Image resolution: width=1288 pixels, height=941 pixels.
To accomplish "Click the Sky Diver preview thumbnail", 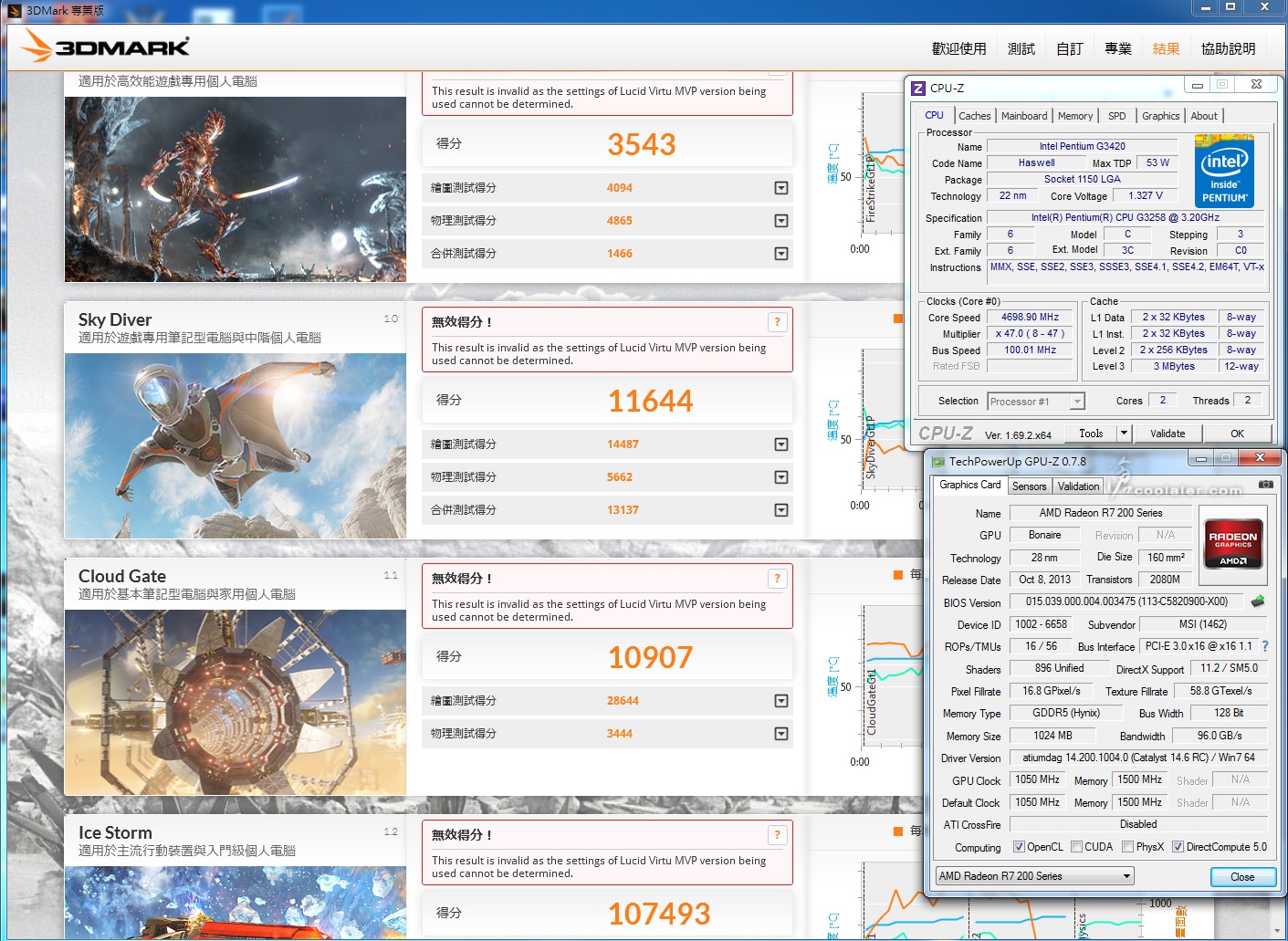I will 236,445.
